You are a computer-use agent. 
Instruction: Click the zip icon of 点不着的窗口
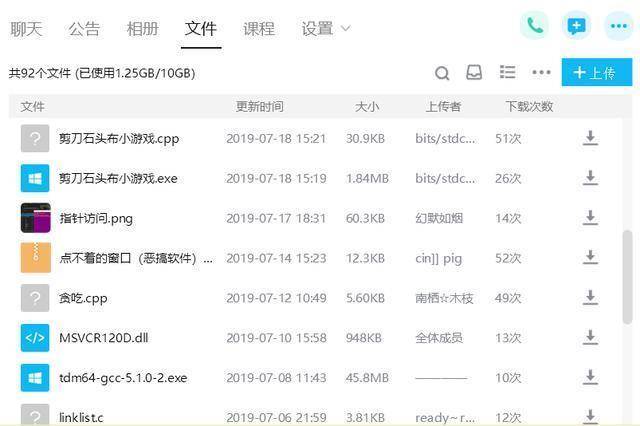click(x=36, y=257)
